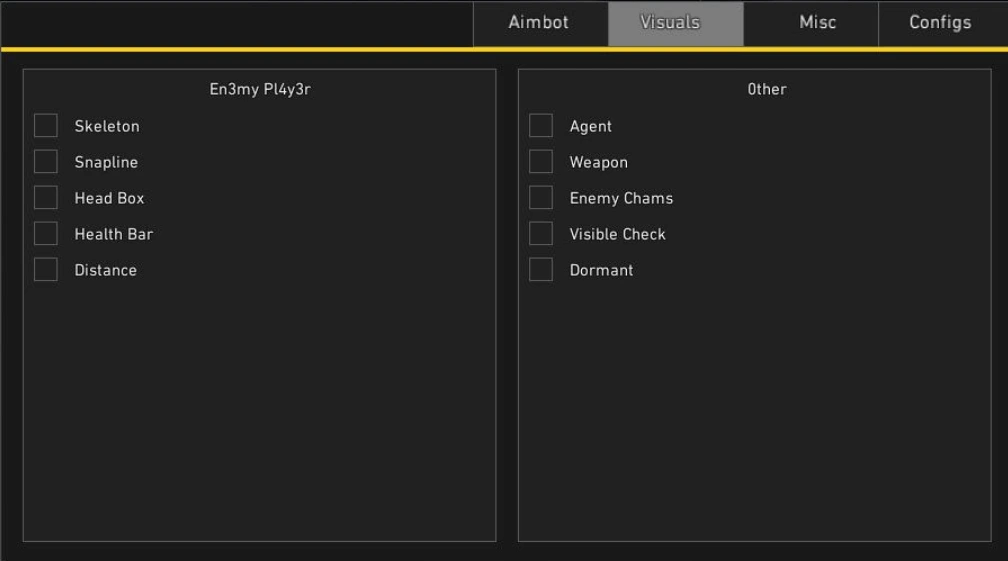1008x561 pixels.
Task: Enable the Health Bar checkbox
Action: tap(46, 233)
